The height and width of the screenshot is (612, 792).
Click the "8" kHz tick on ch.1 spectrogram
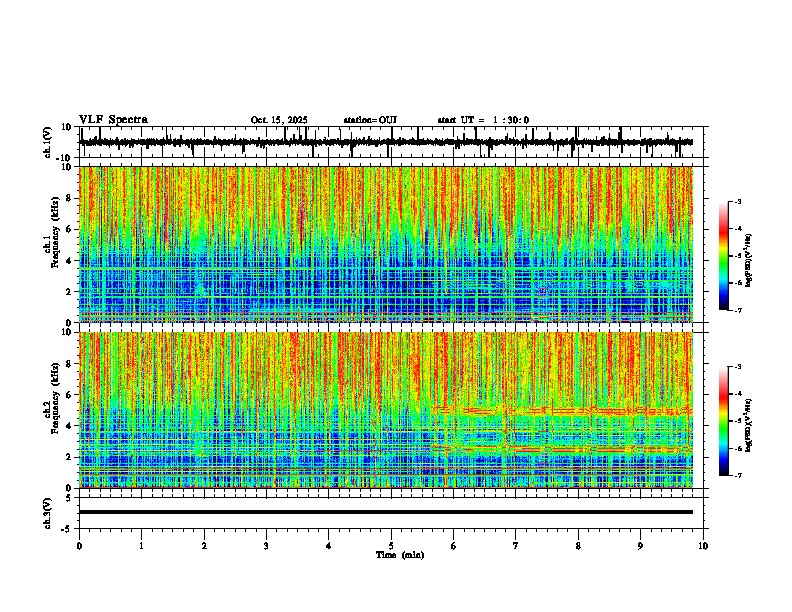[69, 198]
